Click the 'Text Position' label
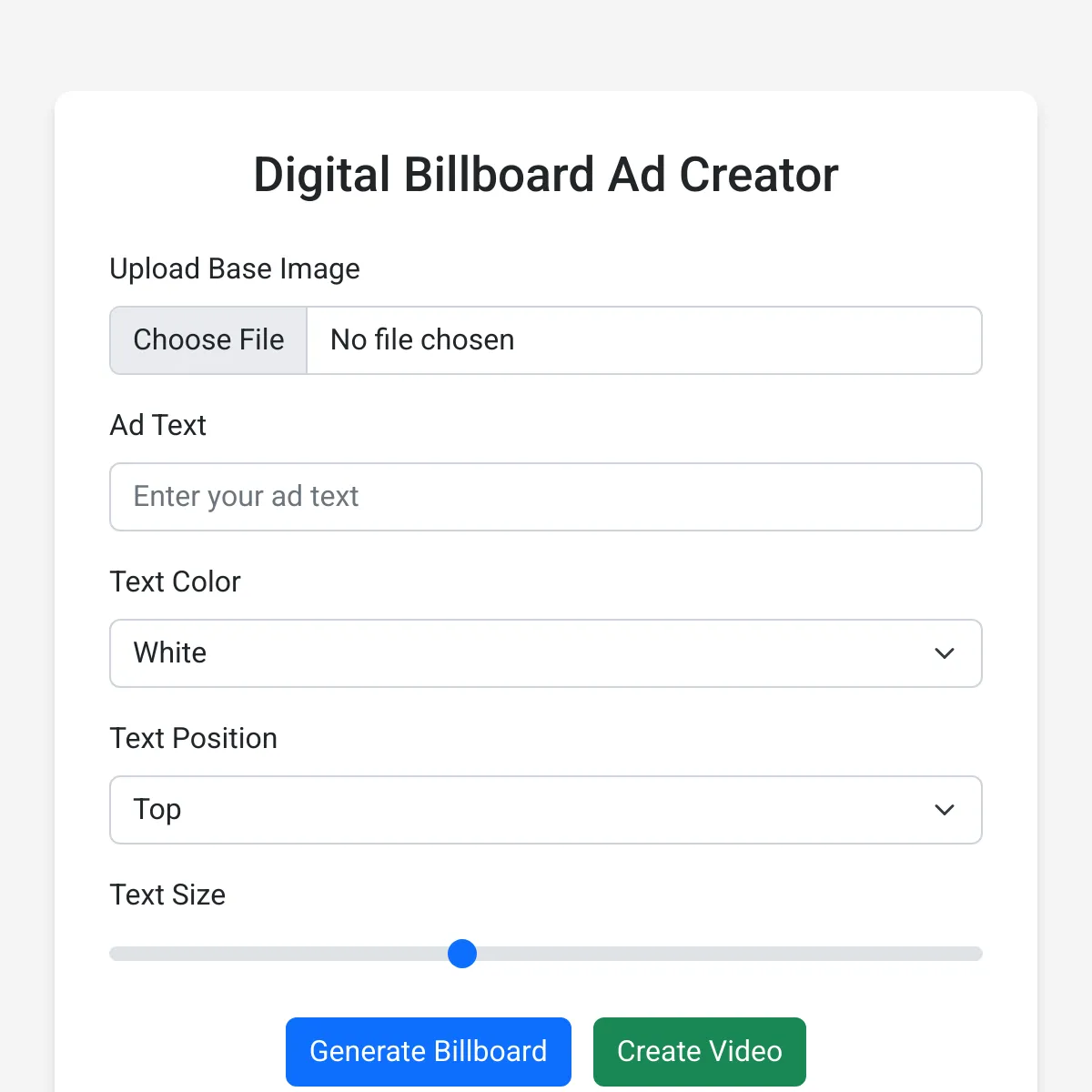Screen dimensions: 1092x1092 (194, 739)
